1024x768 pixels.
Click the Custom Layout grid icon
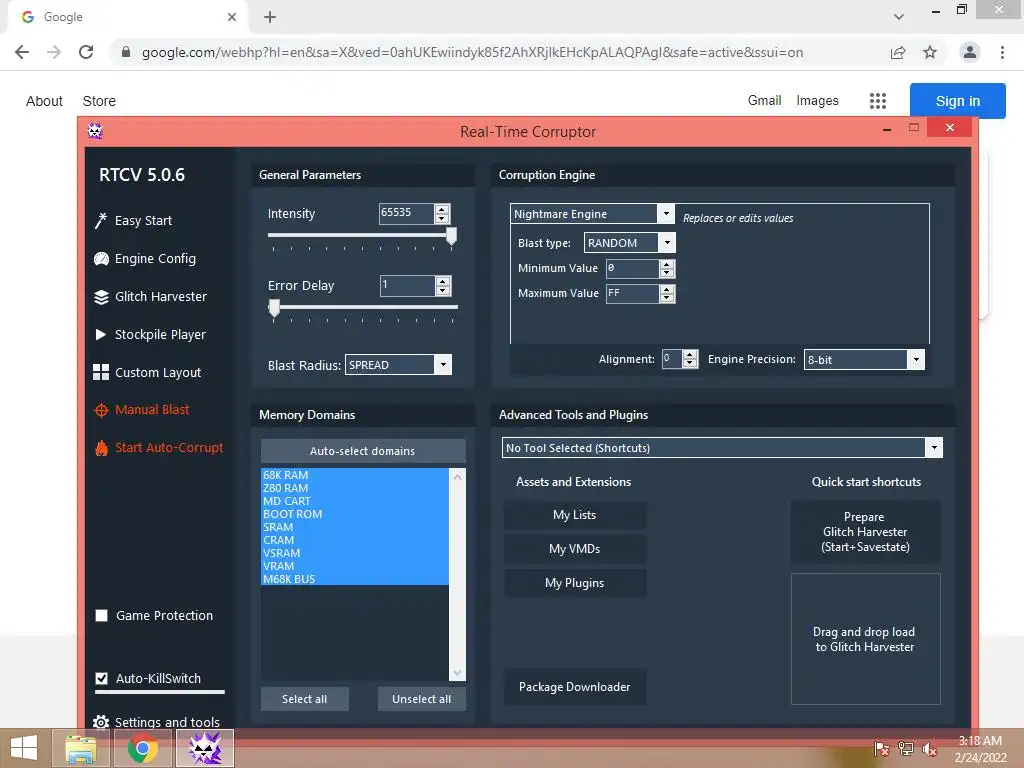(101, 372)
